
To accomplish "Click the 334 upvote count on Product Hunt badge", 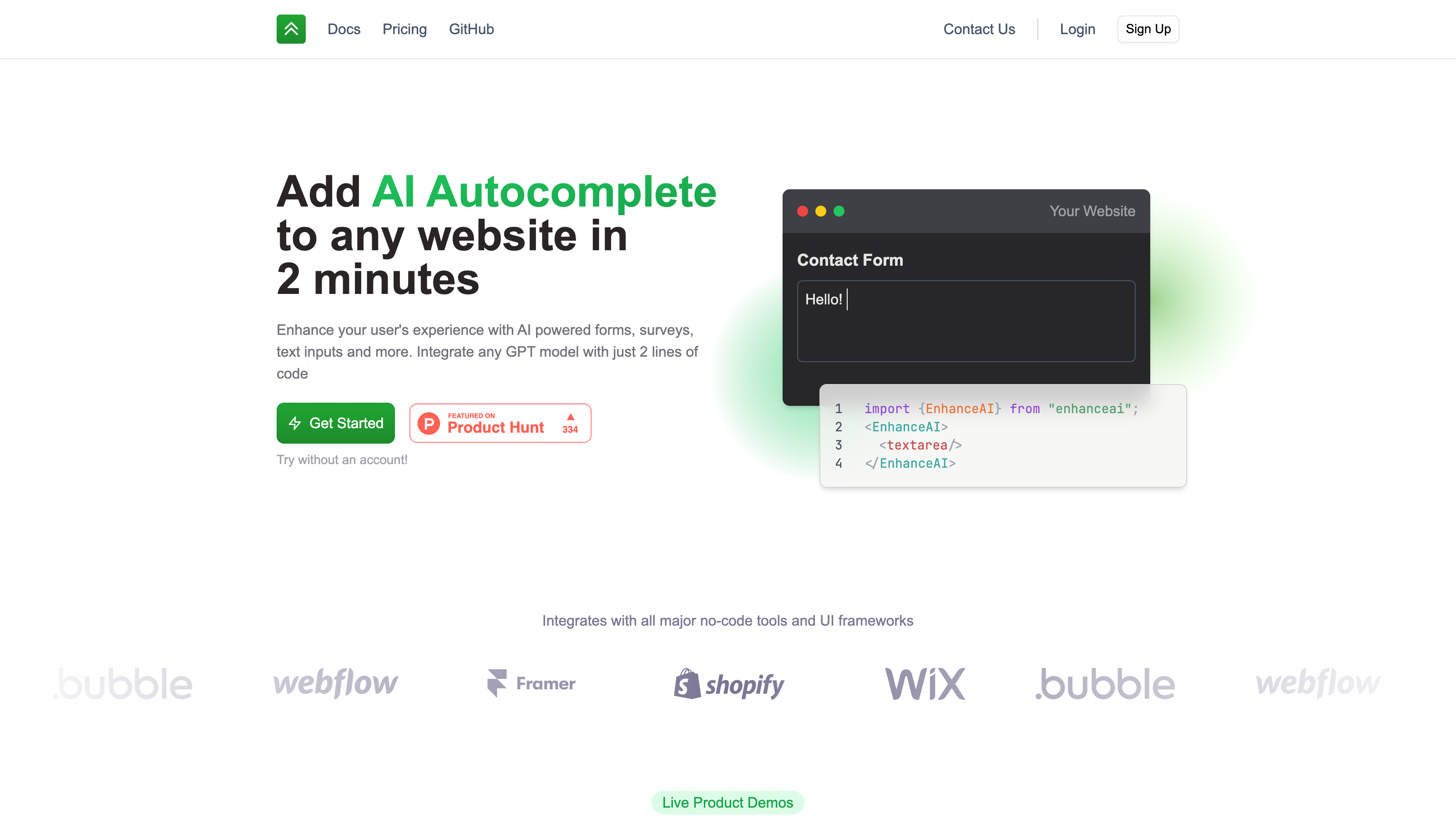I will pyautogui.click(x=569, y=428).
